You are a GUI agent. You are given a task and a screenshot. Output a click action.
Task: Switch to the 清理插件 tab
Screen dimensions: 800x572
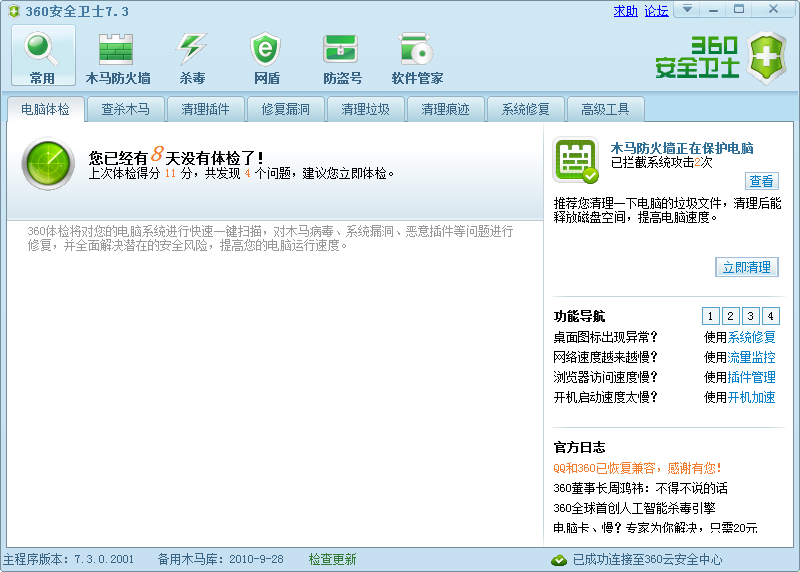(205, 109)
